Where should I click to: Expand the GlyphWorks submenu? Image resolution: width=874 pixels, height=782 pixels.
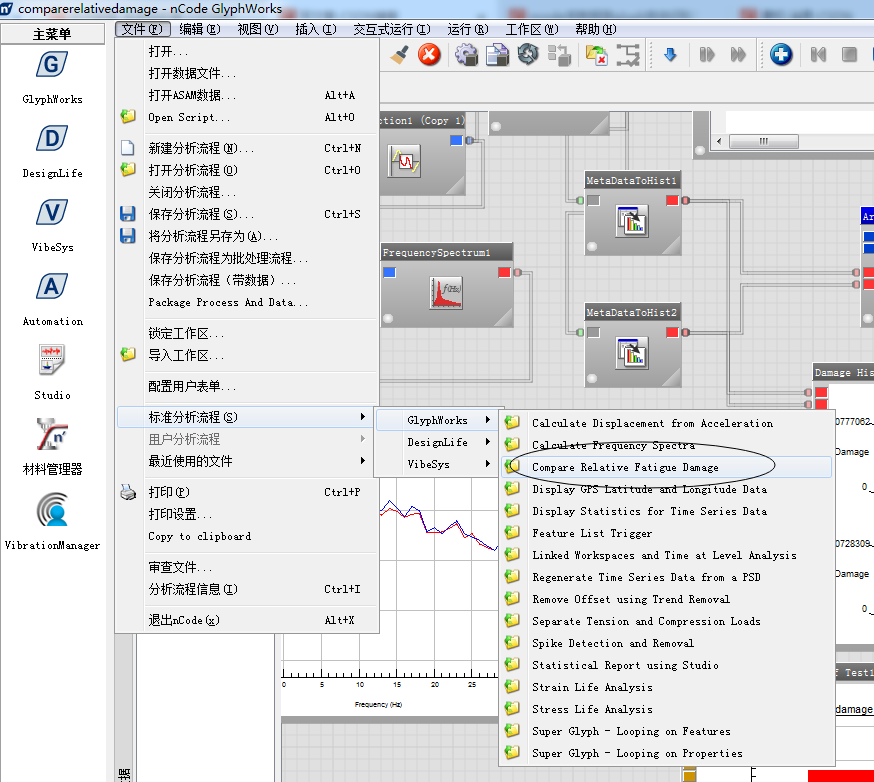(438, 421)
